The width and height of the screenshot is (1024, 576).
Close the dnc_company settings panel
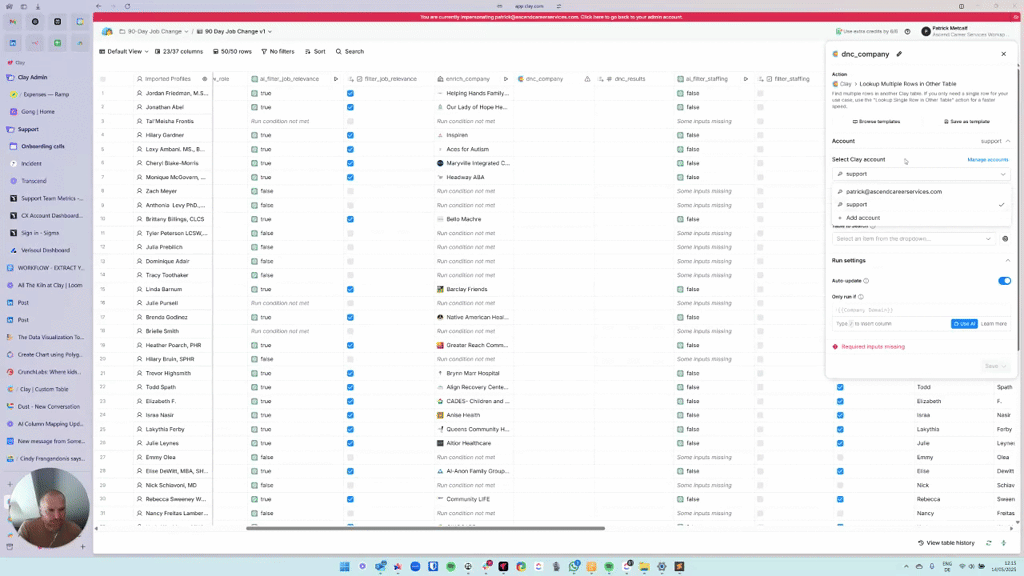pyautogui.click(x=1003, y=54)
